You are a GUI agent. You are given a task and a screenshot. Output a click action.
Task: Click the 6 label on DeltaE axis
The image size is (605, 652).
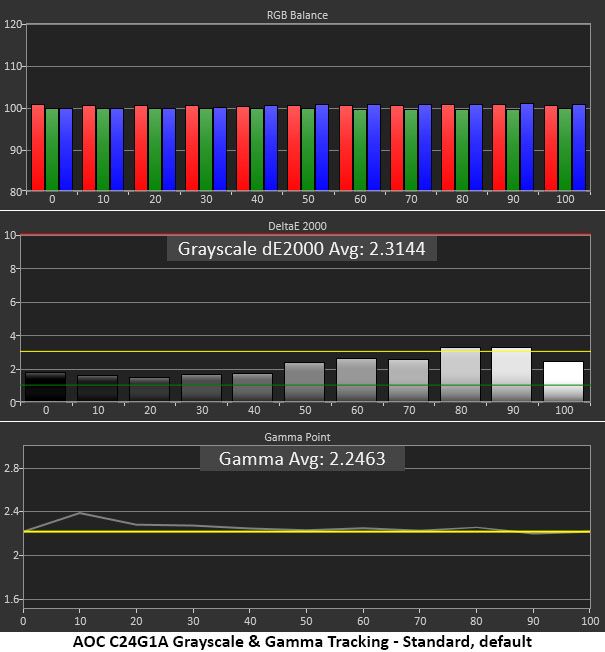coord(13,303)
